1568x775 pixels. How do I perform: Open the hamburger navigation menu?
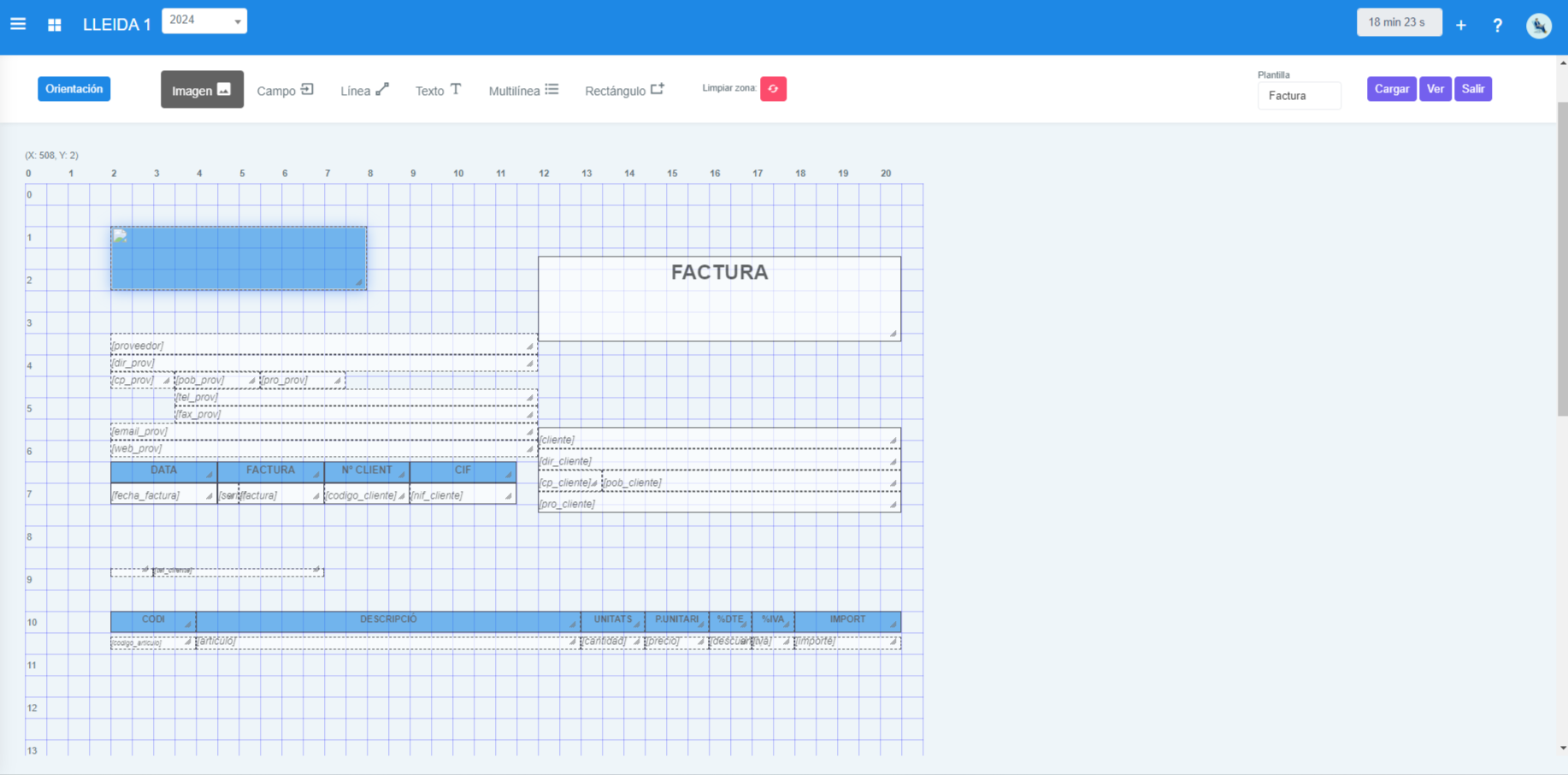(x=18, y=23)
